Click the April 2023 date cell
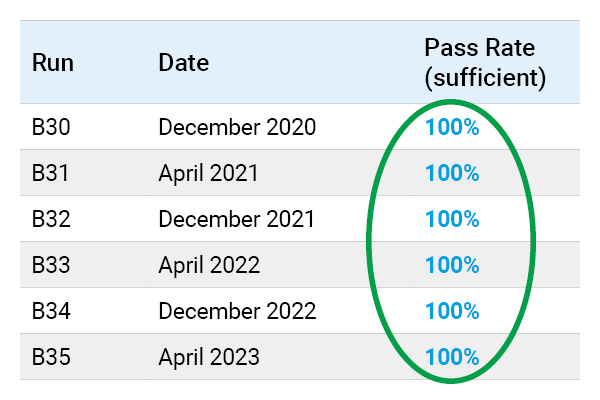Screen dimensions: 600x400 209,357
